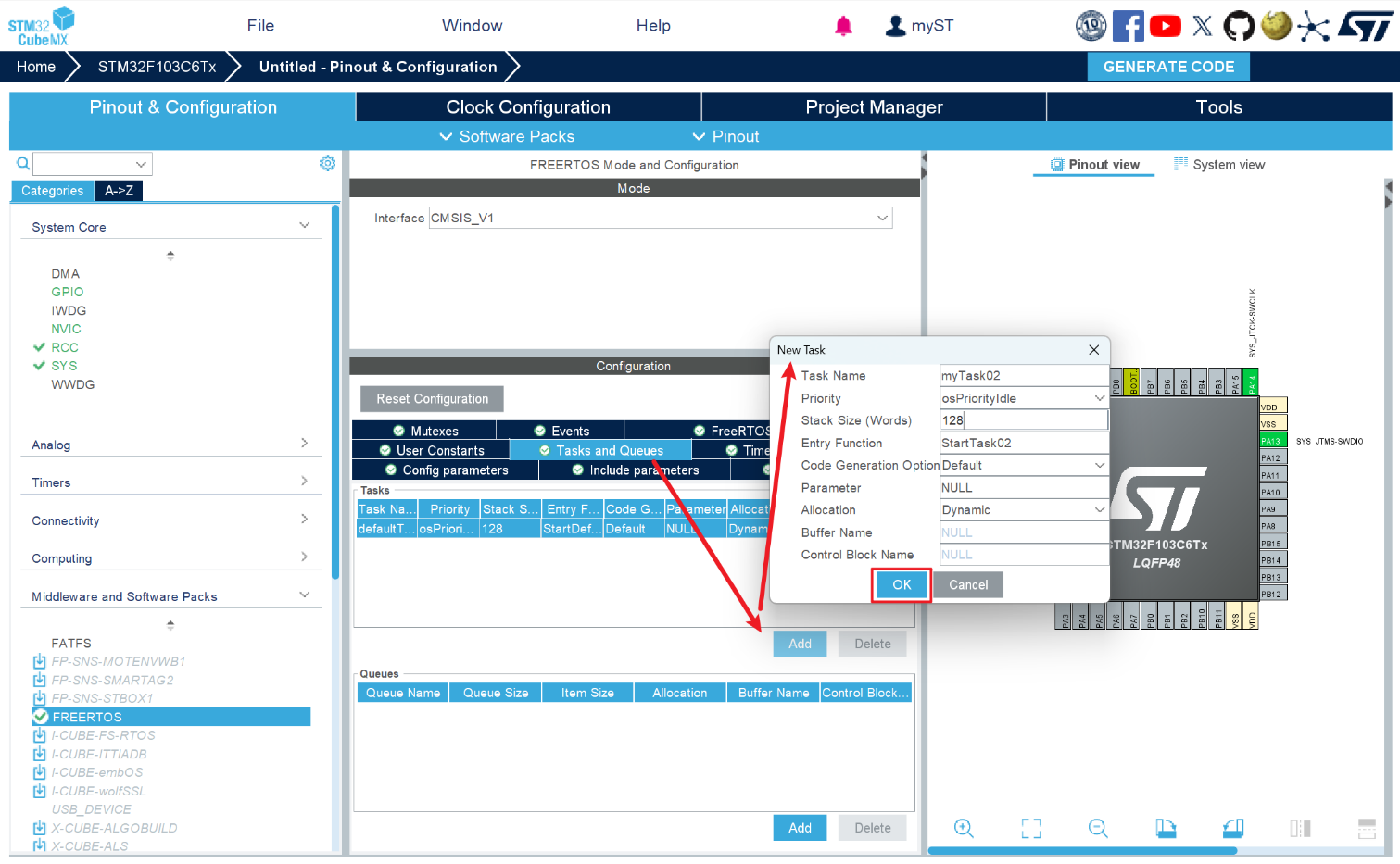
Task: Click the FP-SNS-STBOX1 download icon
Action: click(39, 698)
